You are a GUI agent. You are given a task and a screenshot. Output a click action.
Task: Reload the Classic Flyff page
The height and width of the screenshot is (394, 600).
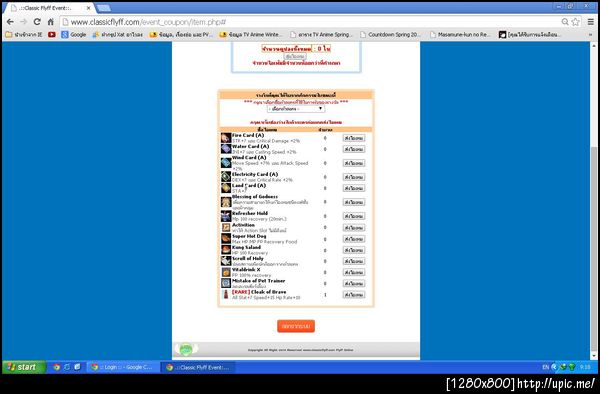(37, 22)
